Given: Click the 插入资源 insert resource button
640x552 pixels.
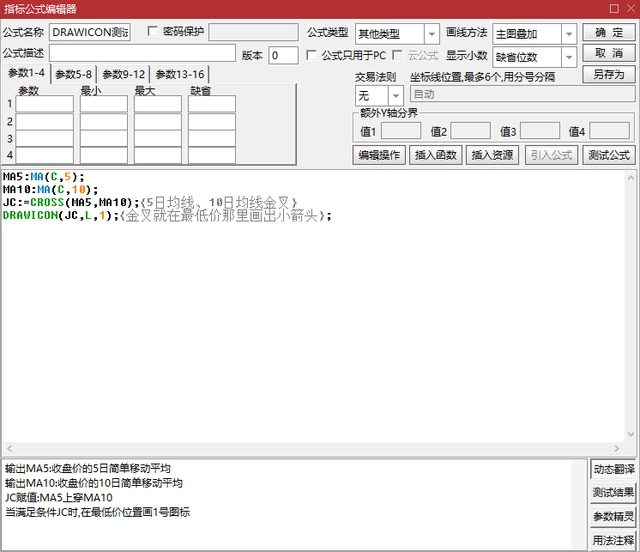Looking at the screenshot, I should (x=492, y=155).
